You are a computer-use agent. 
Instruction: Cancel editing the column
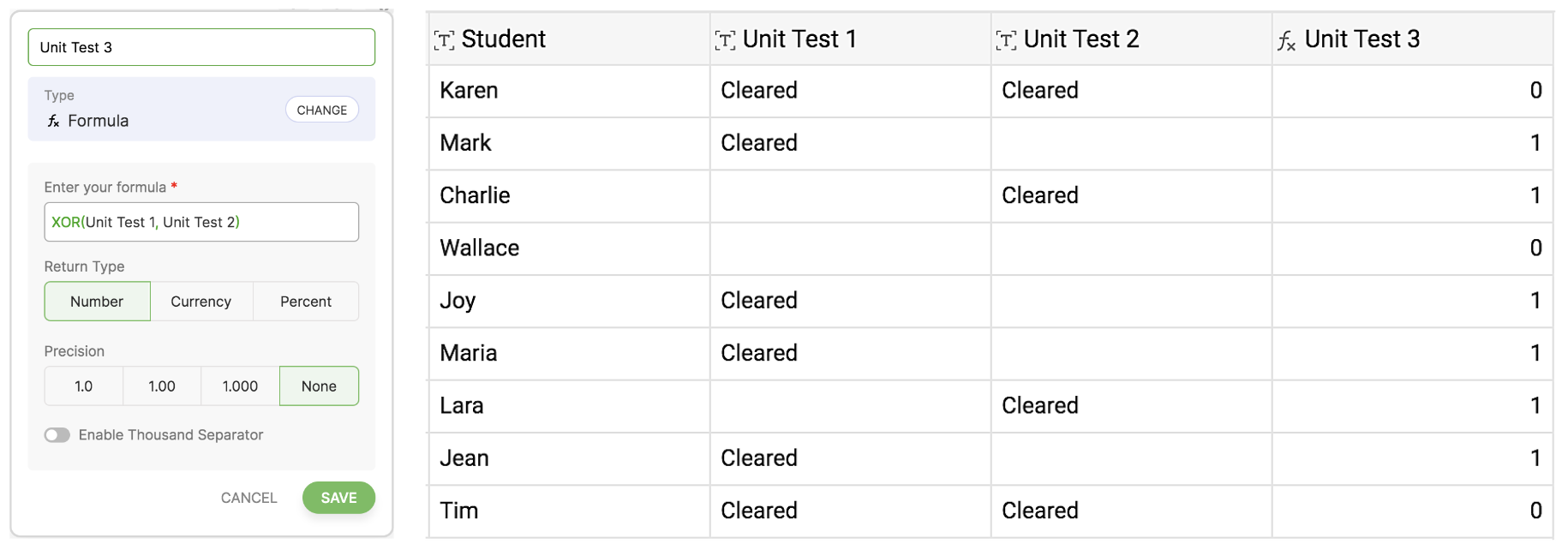248,498
